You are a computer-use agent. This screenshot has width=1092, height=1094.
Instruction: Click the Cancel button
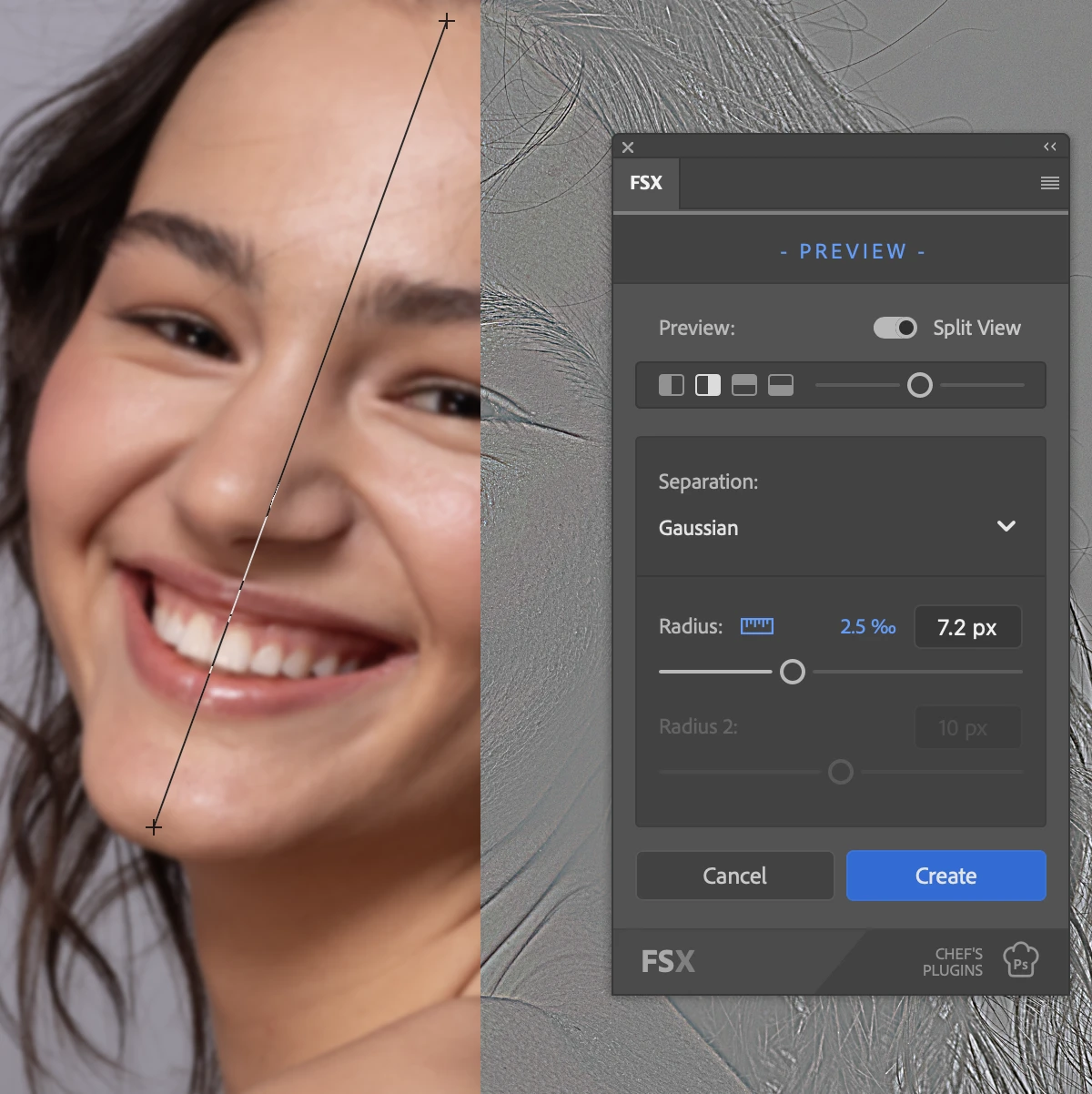tap(735, 876)
